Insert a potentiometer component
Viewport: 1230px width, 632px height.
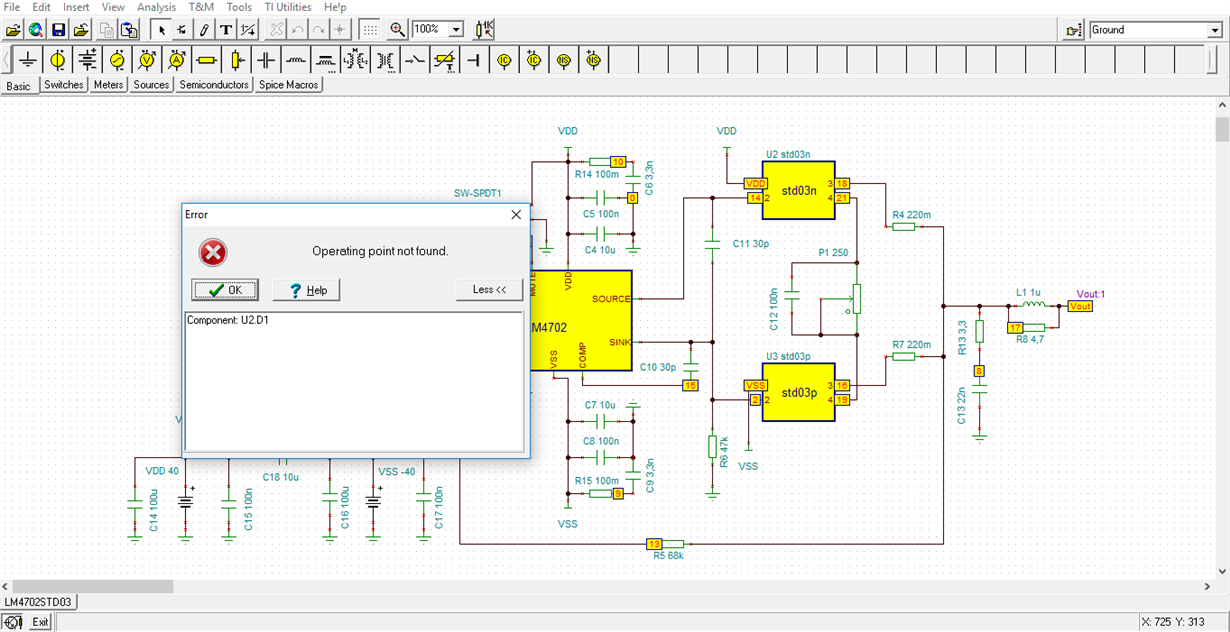(x=237, y=60)
